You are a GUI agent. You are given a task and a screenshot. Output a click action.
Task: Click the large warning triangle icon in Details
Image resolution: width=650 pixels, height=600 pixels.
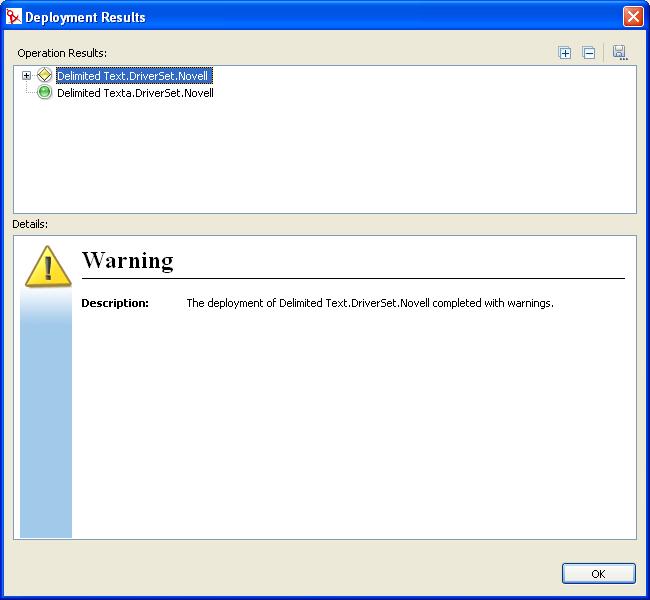48,266
